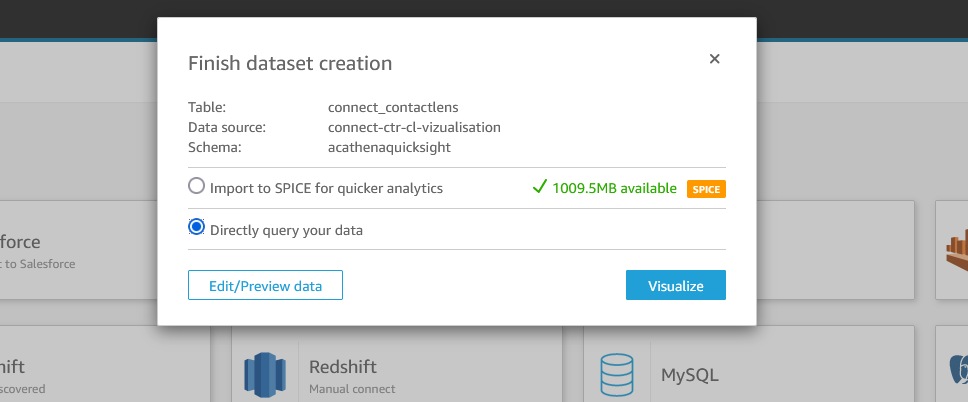Select Directly query your data option
This screenshot has width=968, height=402.
pyautogui.click(x=197, y=228)
